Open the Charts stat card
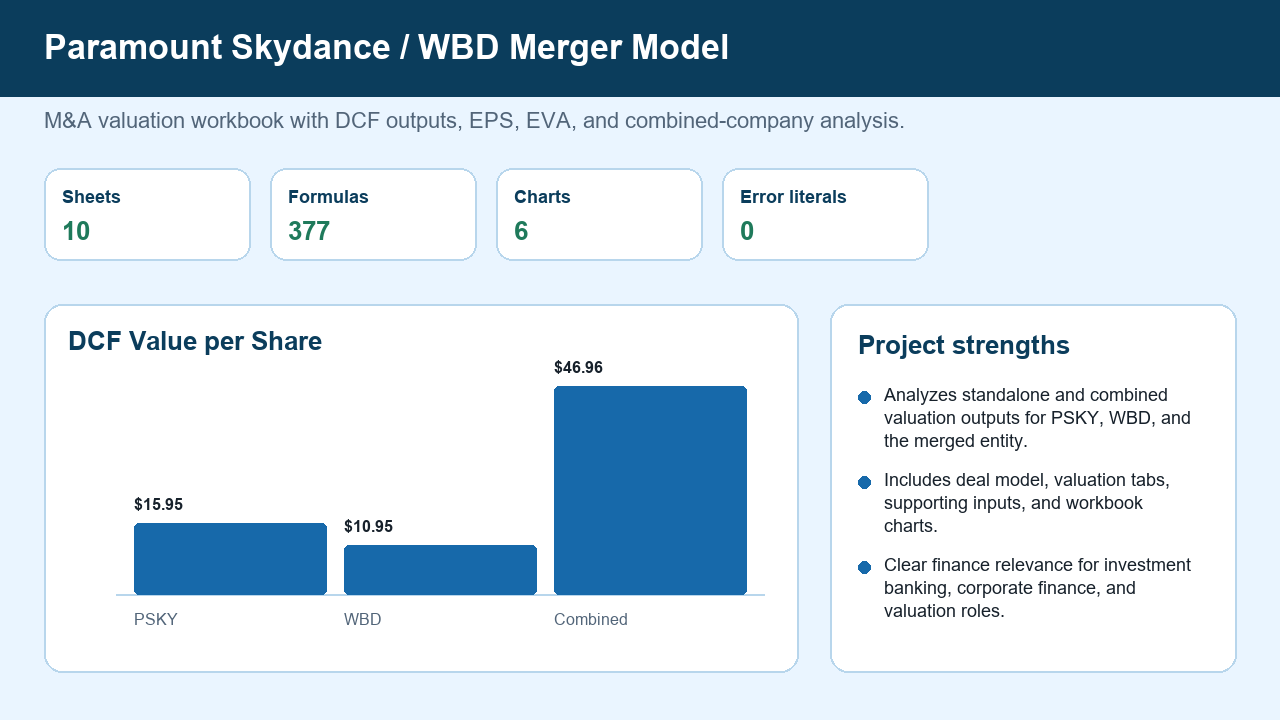The image size is (1280, 720). (599, 214)
